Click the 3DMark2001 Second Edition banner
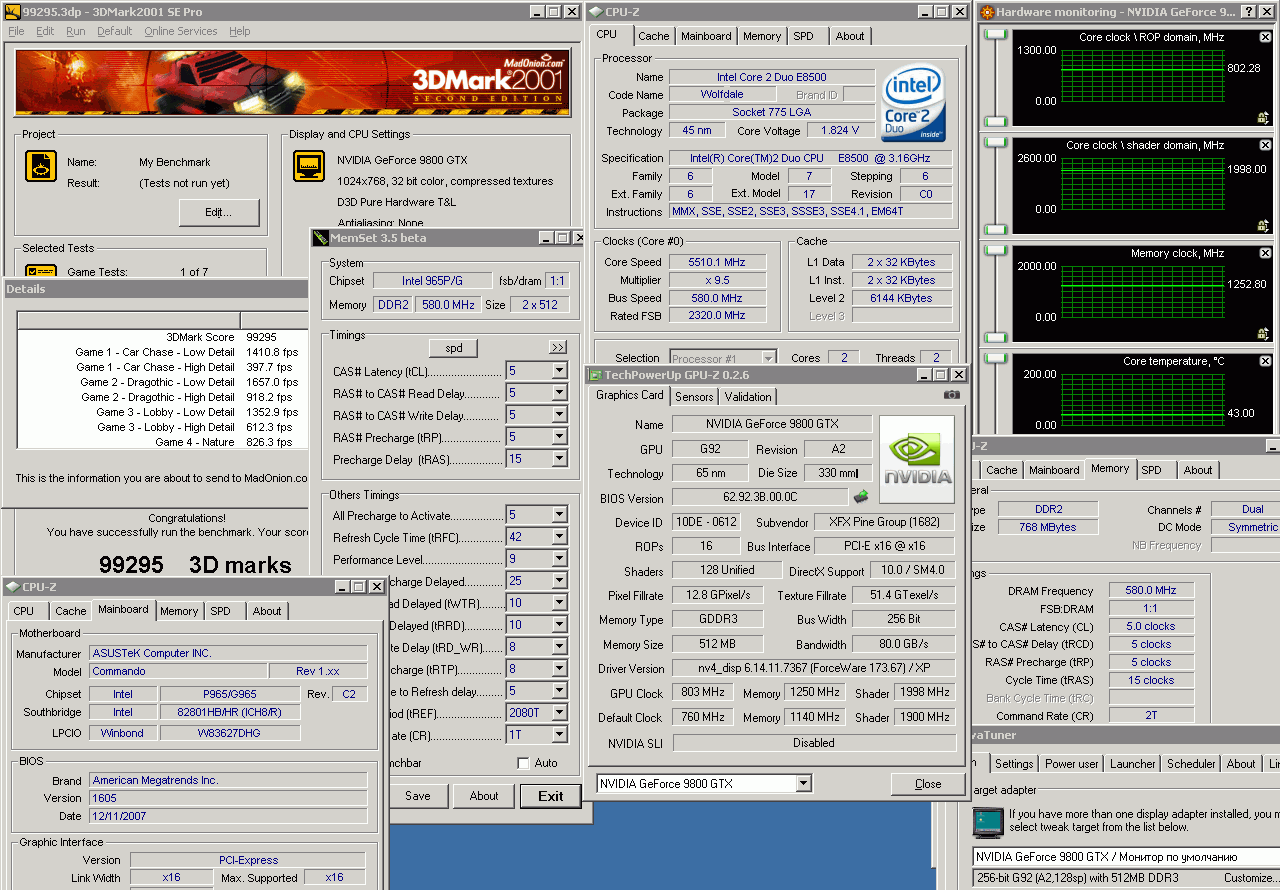 coord(291,83)
